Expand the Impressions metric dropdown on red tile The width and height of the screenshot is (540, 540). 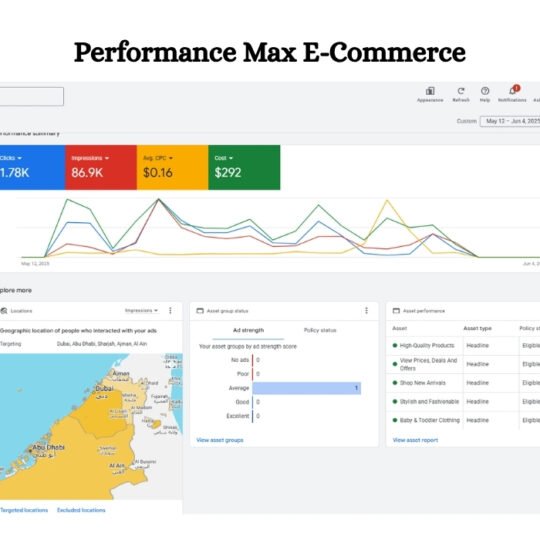coord(107,158)
